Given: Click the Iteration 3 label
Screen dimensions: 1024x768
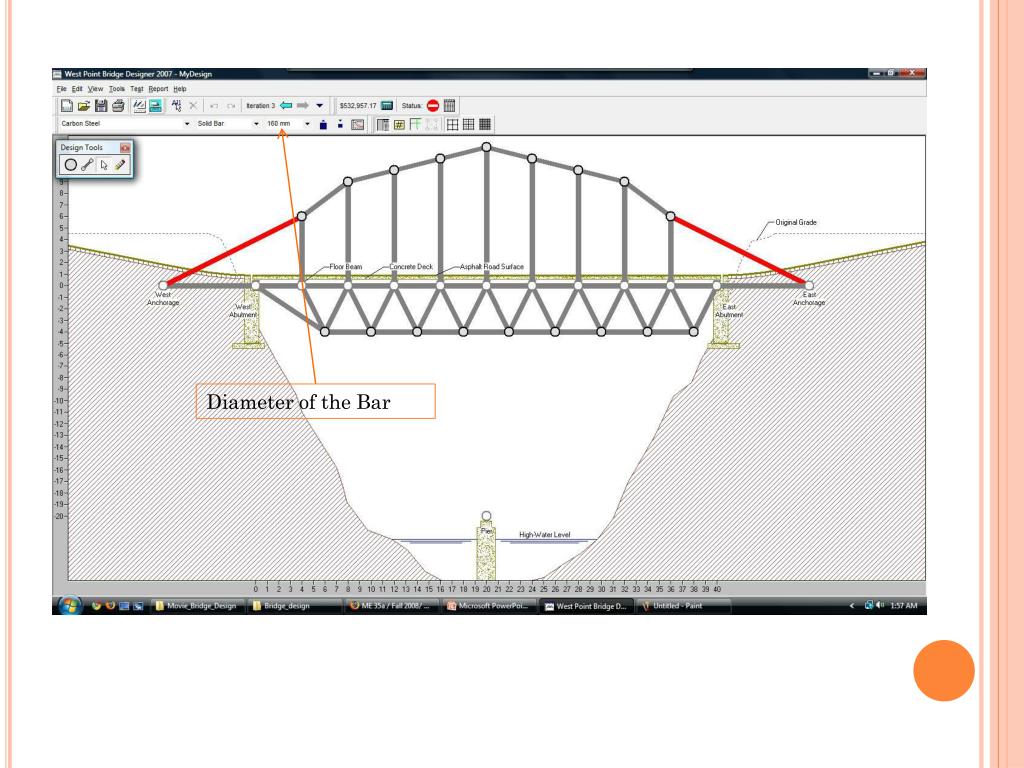Looking at the screenshot, I should pos(261,106).
